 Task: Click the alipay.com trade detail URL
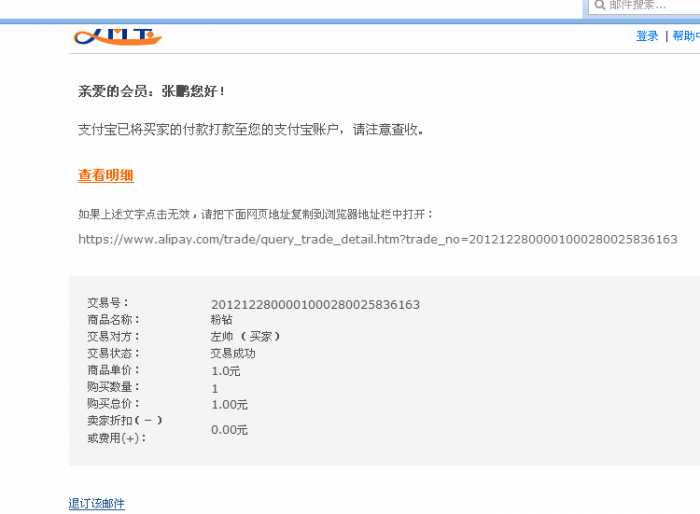[x=378, y=239]
